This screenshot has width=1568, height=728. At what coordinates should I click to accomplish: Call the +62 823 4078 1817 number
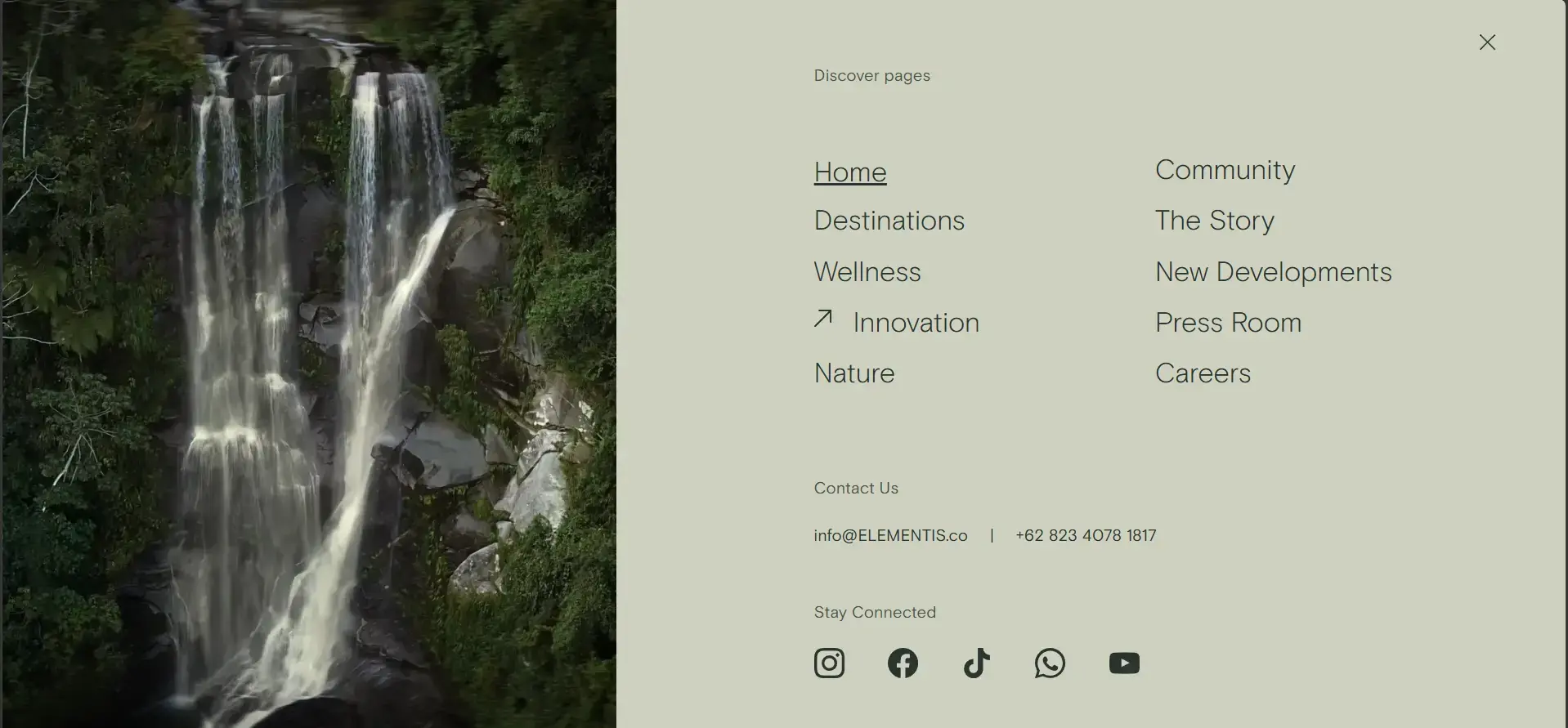pos(1086,535)
